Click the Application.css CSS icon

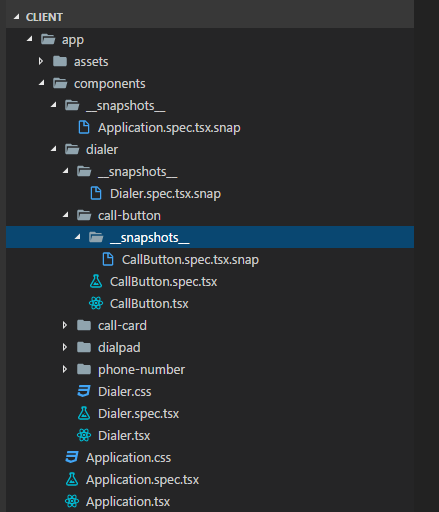(x=72, y=457)
